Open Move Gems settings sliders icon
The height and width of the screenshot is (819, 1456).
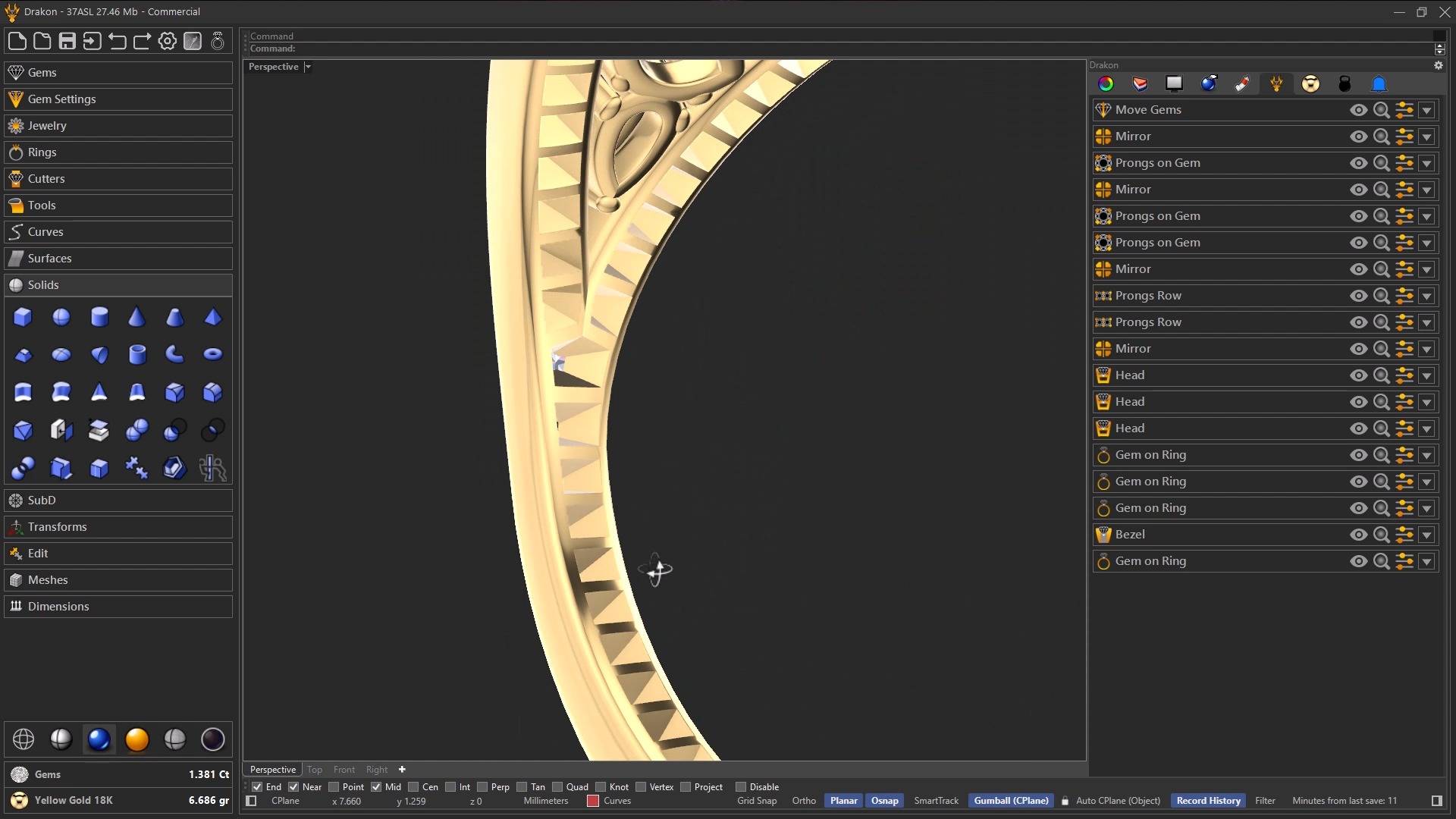(1404, 110)
